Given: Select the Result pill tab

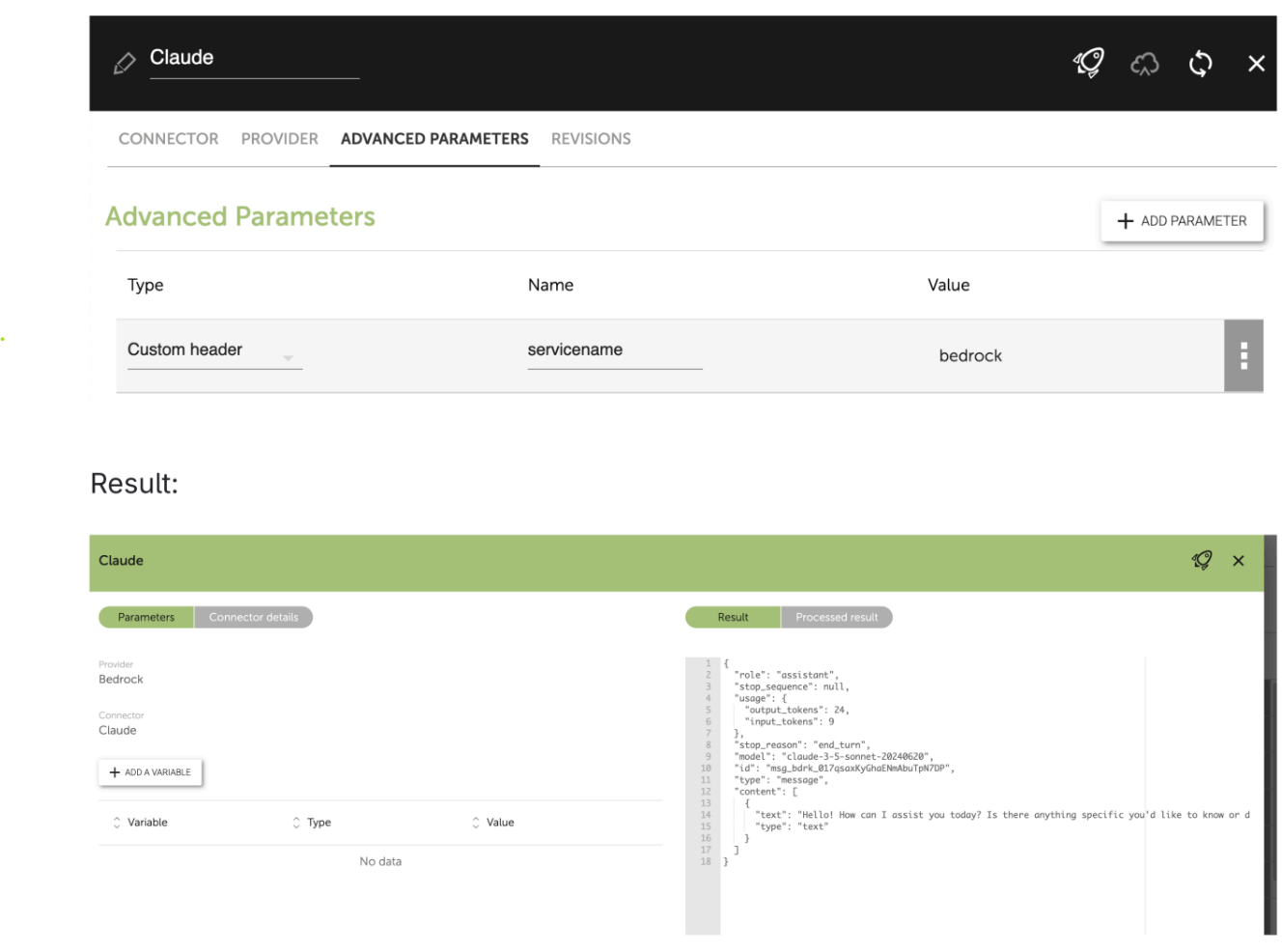Looking at the screenshot, I should tap(733, 617).
